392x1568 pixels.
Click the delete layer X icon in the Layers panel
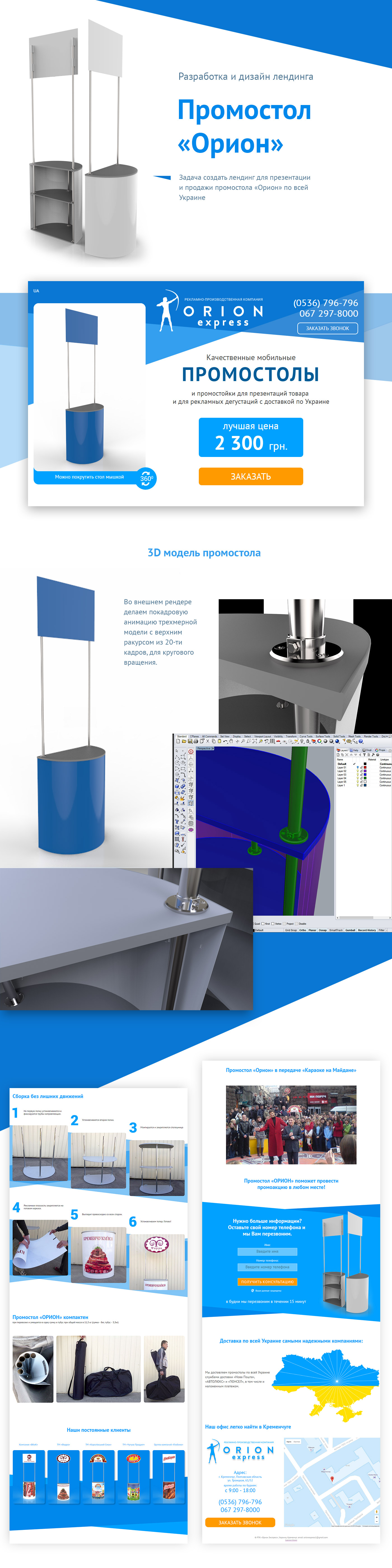tap(347, 755)
